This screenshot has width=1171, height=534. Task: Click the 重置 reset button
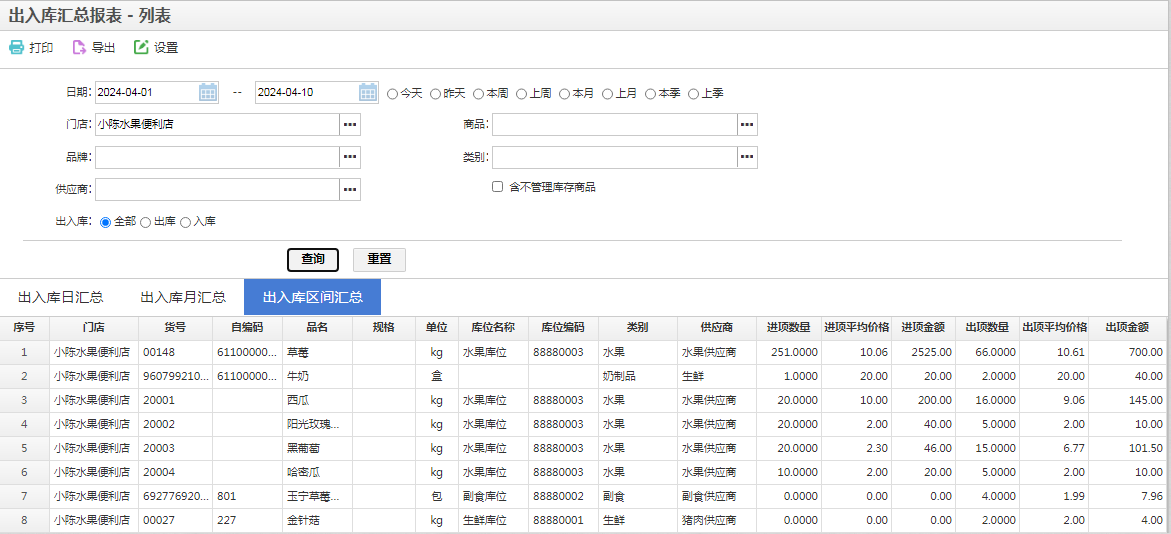pos(379,259)
